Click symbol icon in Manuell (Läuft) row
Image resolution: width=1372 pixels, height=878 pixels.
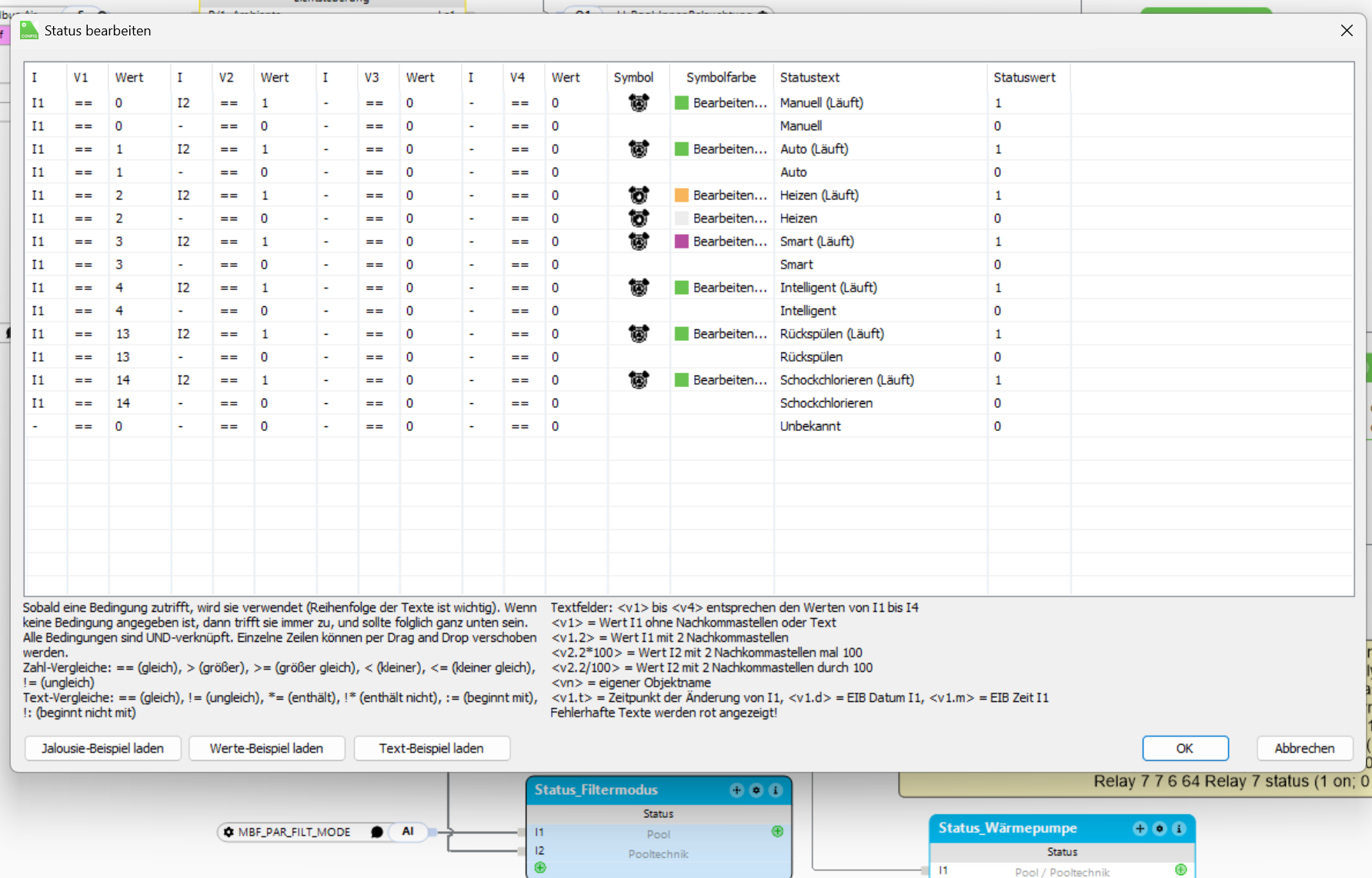click(x=639, y=102)
